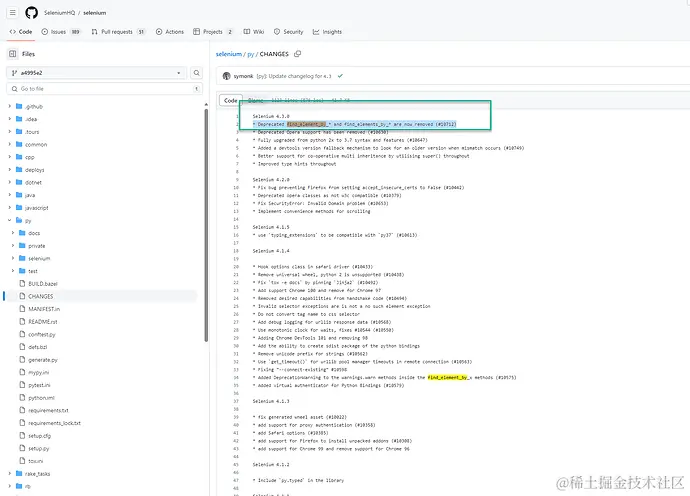Open the a4995e2 branch selector dropdown

click(96, 73)
